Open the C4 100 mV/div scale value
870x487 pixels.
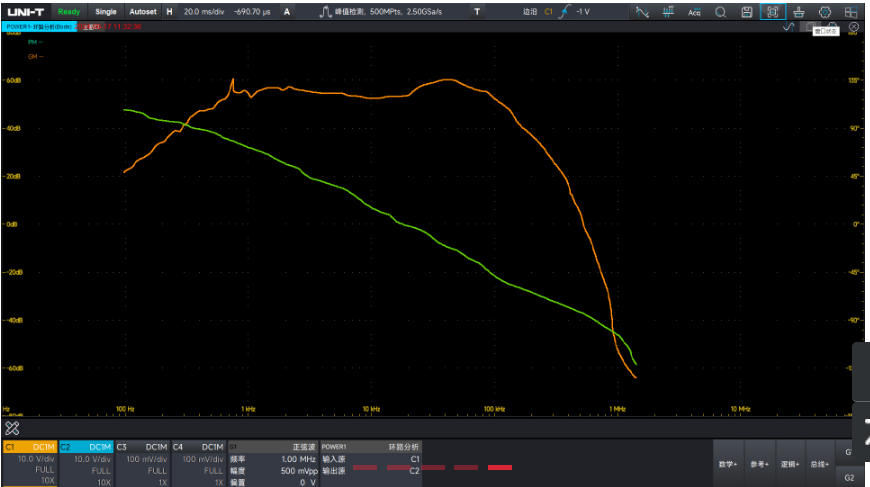coord(203,459)
